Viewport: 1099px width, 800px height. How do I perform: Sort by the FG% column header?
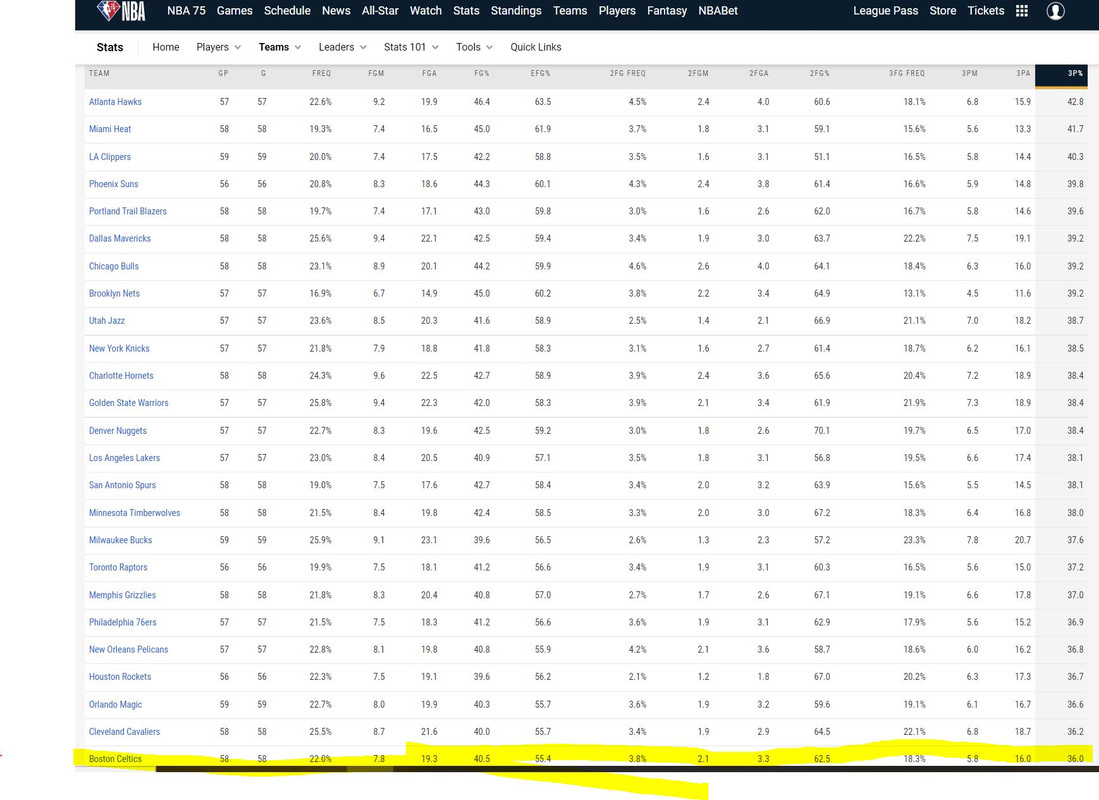click(x=482, y=73)
